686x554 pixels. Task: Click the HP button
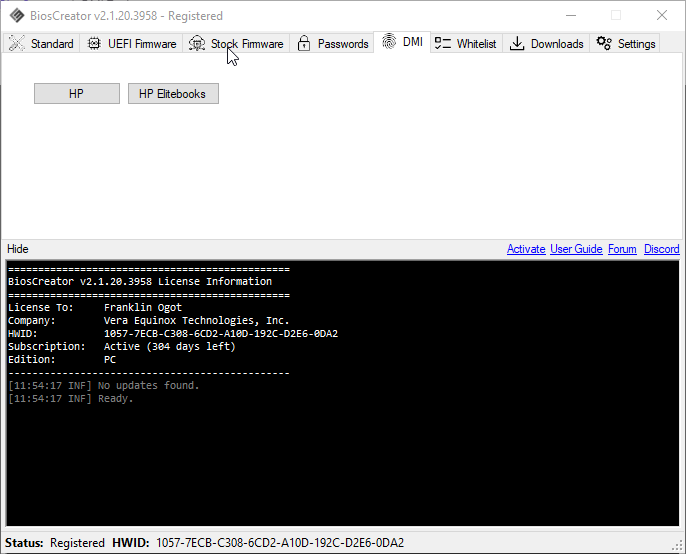coord(77,94)
